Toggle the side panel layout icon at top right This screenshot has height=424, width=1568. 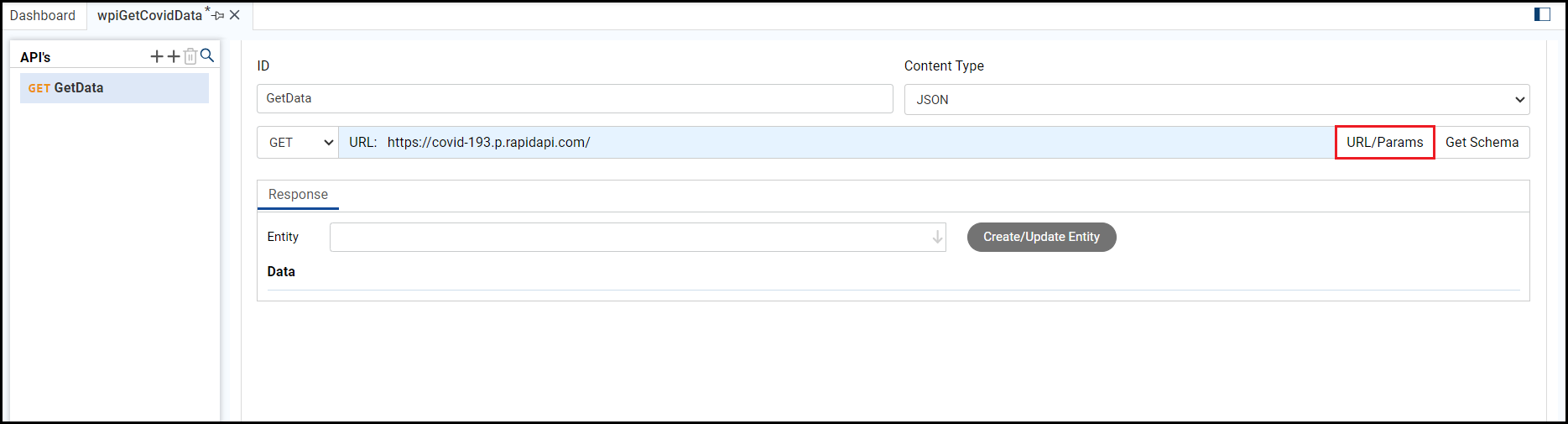click(1542, 14)
